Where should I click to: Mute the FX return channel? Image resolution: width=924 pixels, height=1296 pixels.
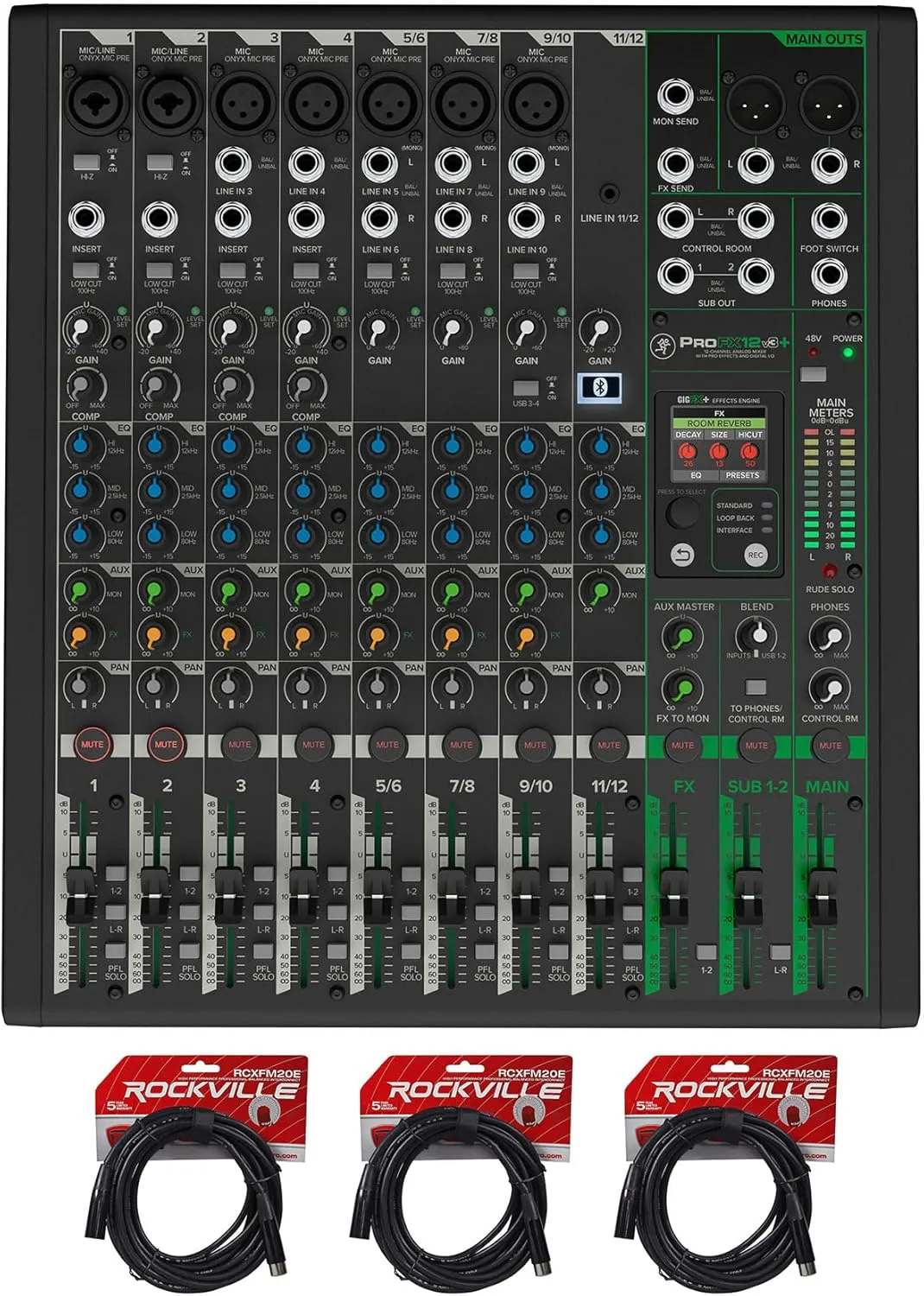[682, 745]
